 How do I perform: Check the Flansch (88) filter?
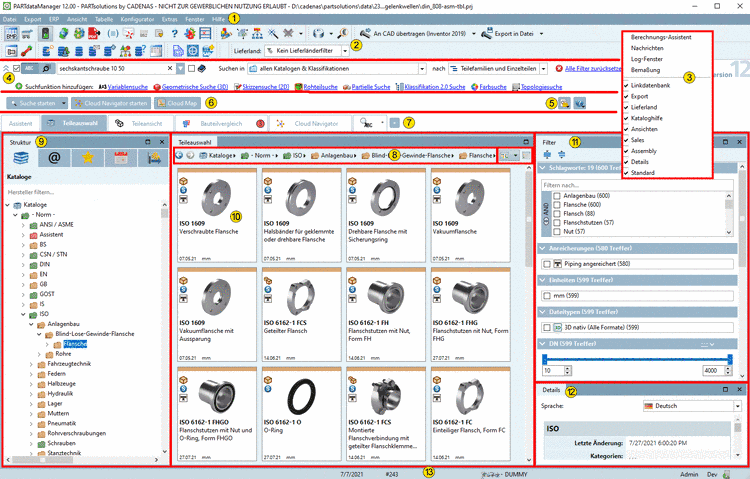click(557, 213)
